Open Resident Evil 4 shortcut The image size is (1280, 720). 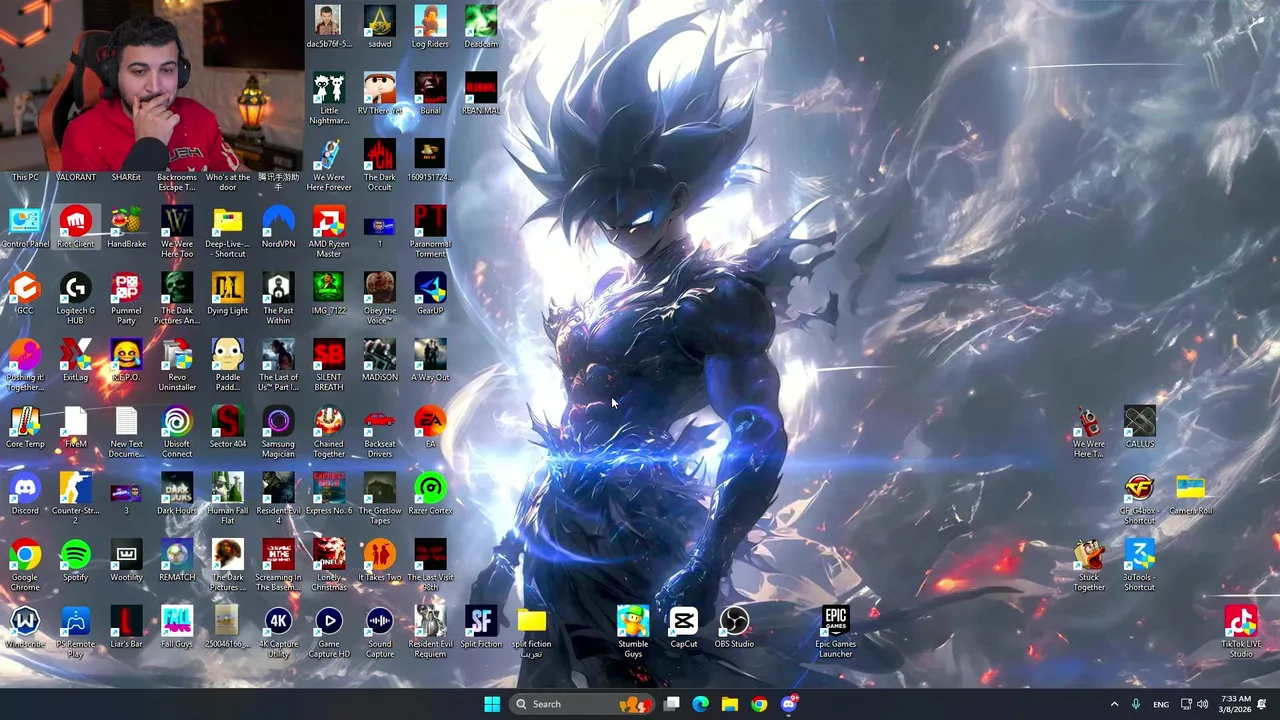click(x=278, y=499)
